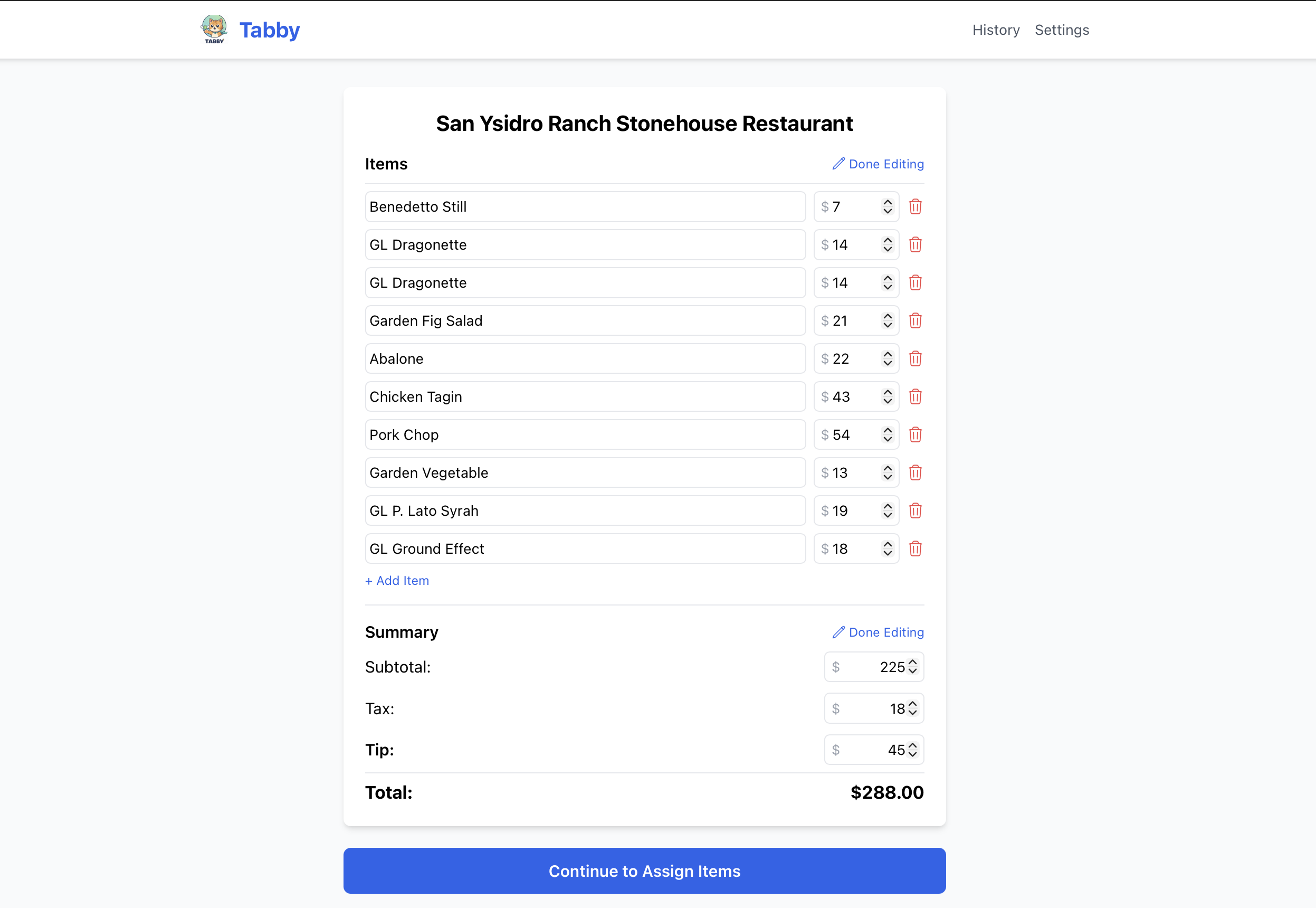Delete the GL P. Lato Syrah item
Screen dimensions: 1316x908
[915, 511]
